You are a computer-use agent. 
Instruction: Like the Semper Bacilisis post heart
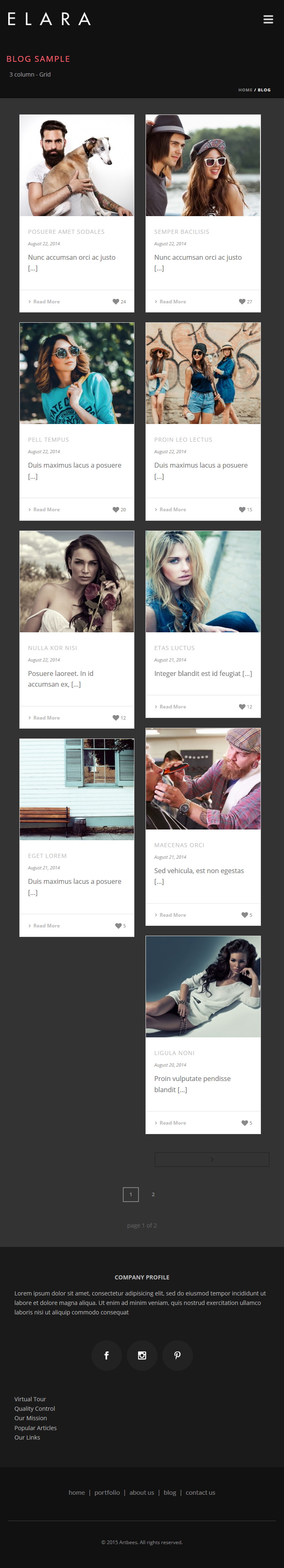pyautogui.click(x=242, y=301)
